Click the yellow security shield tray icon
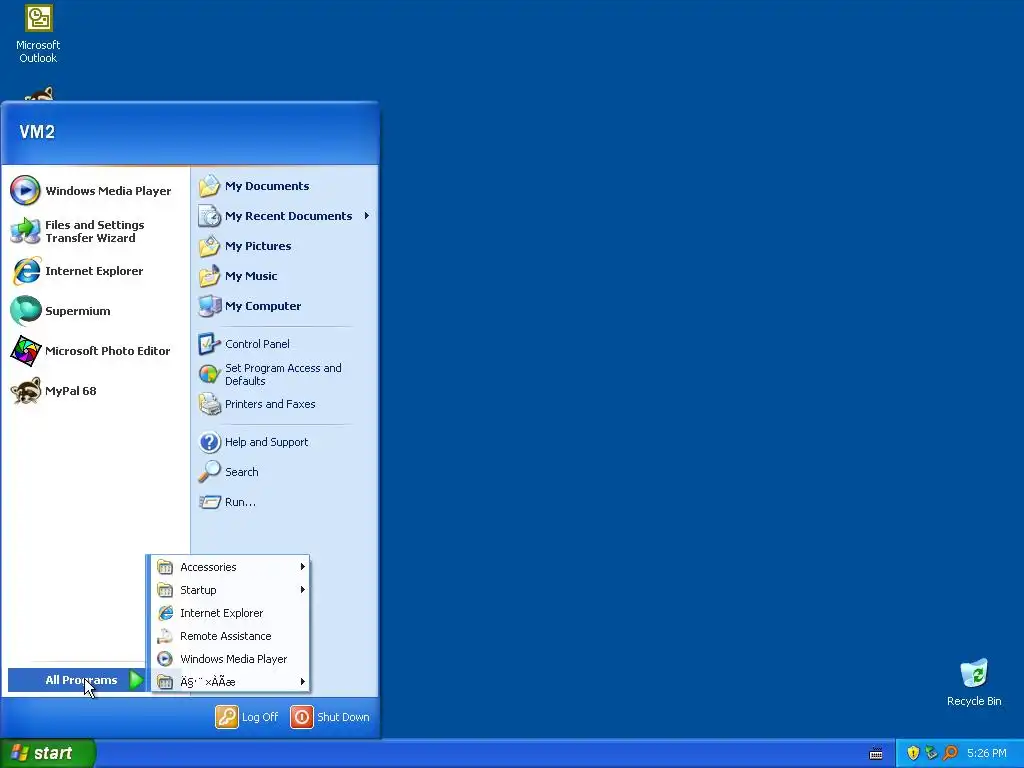The image size is (1024, 768). pos(913,753)
